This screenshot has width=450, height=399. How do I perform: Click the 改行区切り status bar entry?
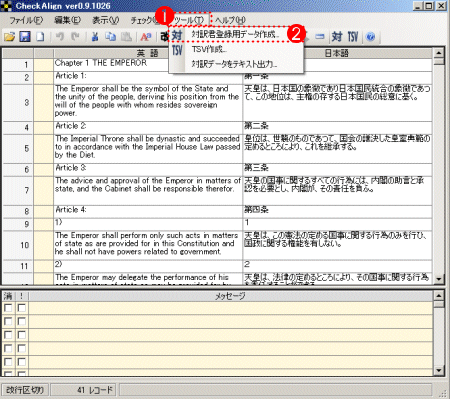click(25, 390)
